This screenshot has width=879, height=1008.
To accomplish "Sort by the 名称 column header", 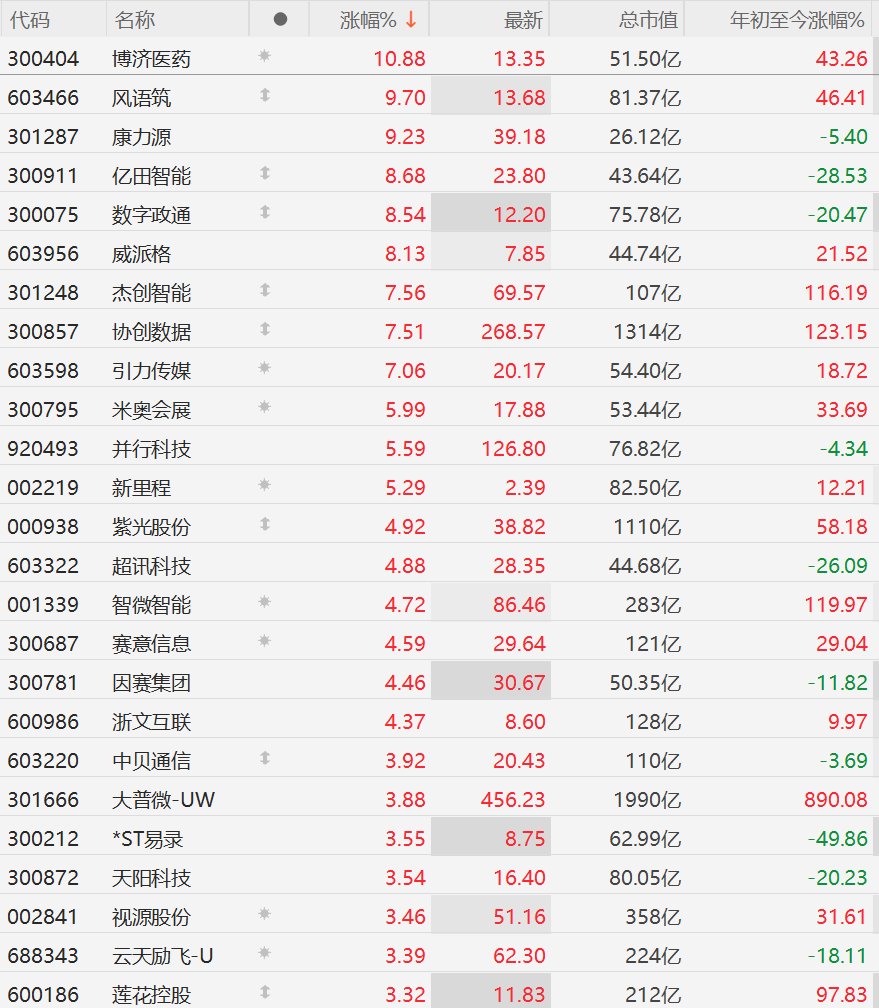I will (134, 20).
